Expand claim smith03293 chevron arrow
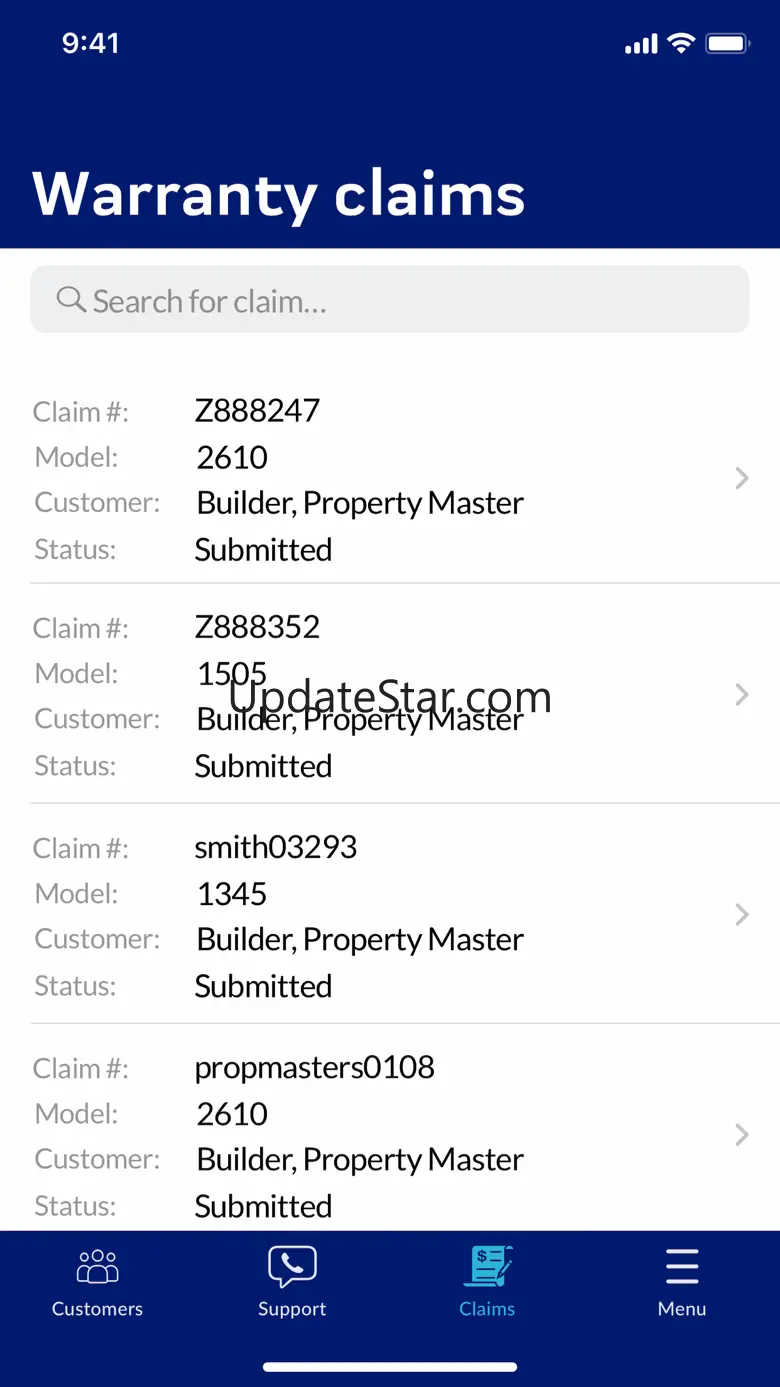 741,915
